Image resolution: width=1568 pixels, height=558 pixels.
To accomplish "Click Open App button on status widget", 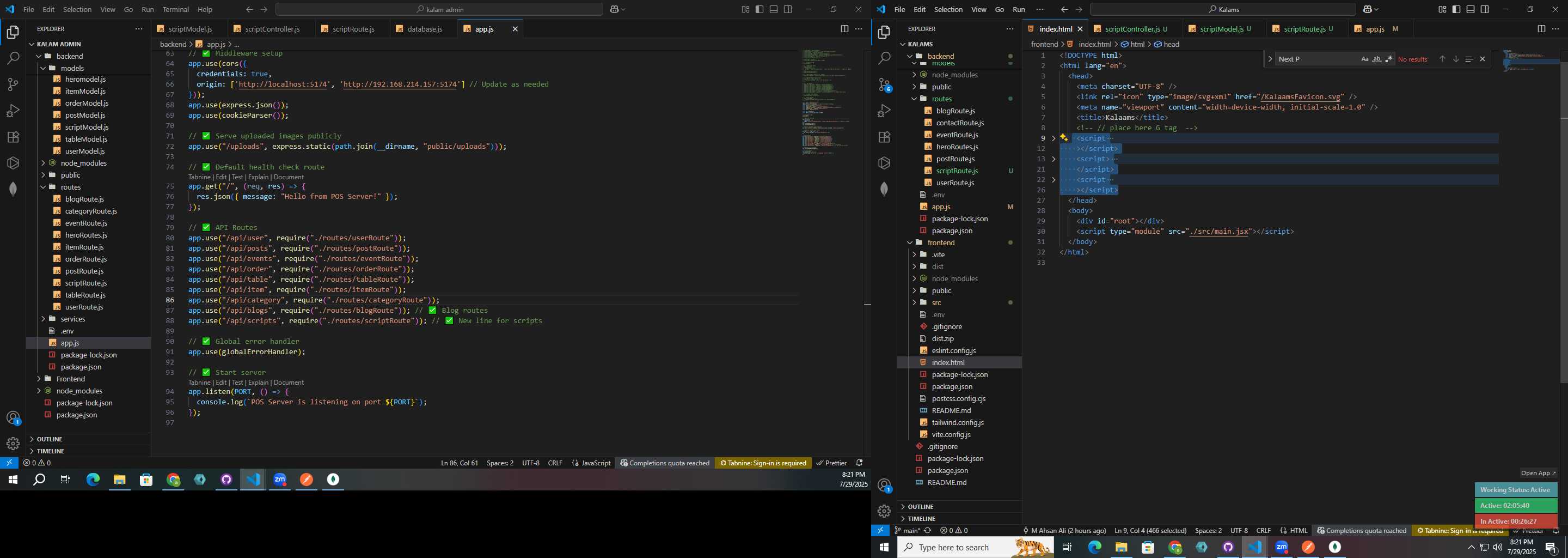I will pos(1538,474).
